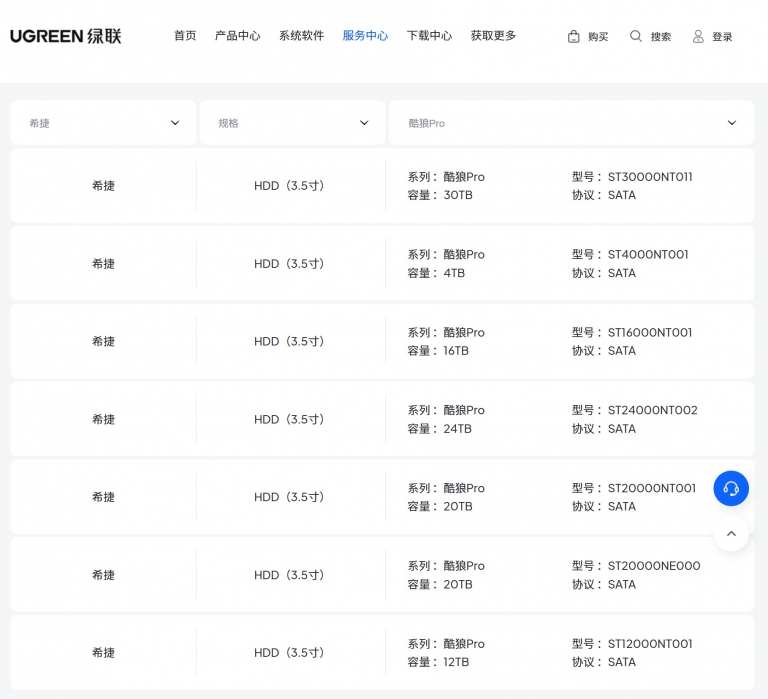Click 系列：酷狼Pro in the 30TB row
768x699 pixels.
click(x=446, y=177)
